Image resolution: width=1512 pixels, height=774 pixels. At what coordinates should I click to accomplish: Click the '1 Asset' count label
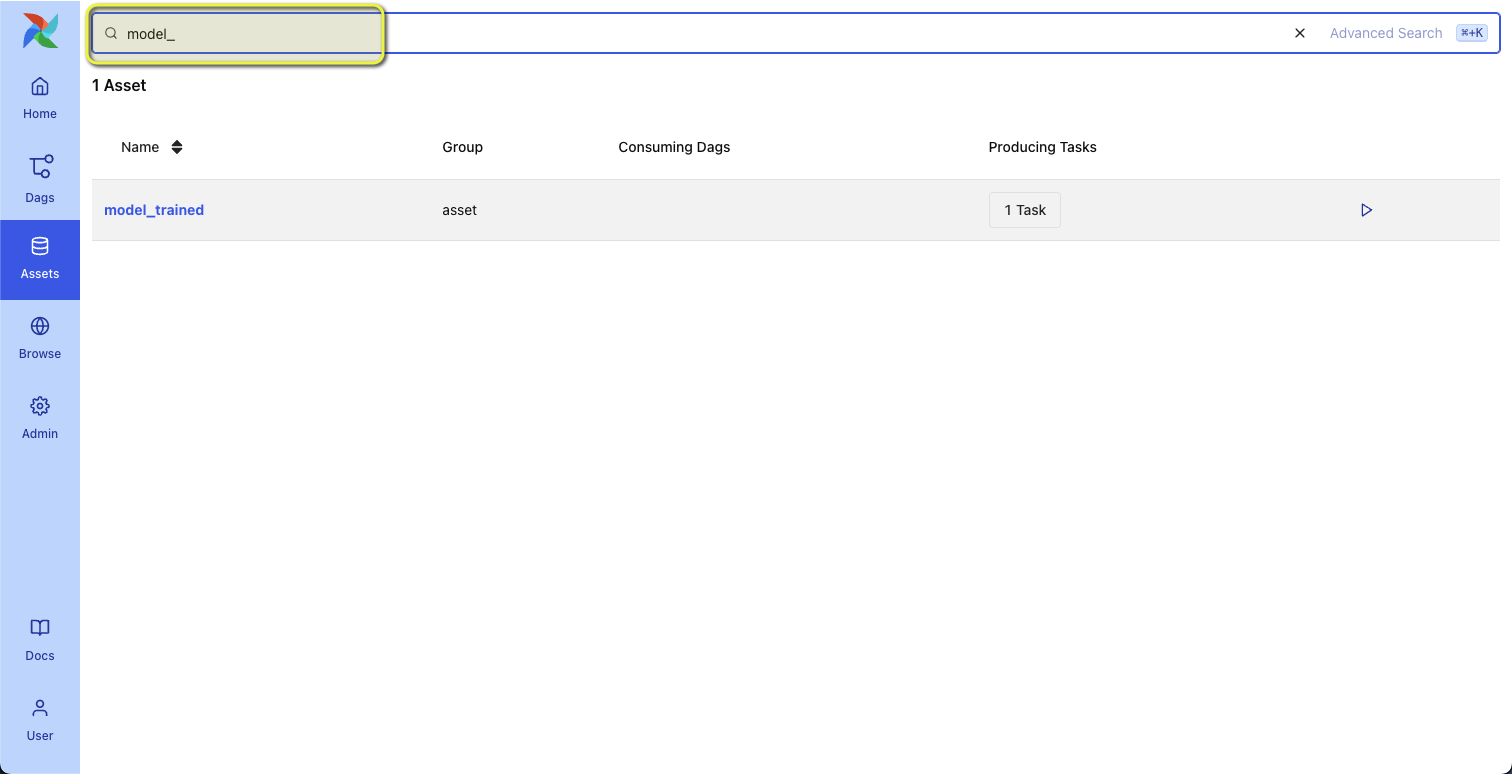(x=119, y=86)
